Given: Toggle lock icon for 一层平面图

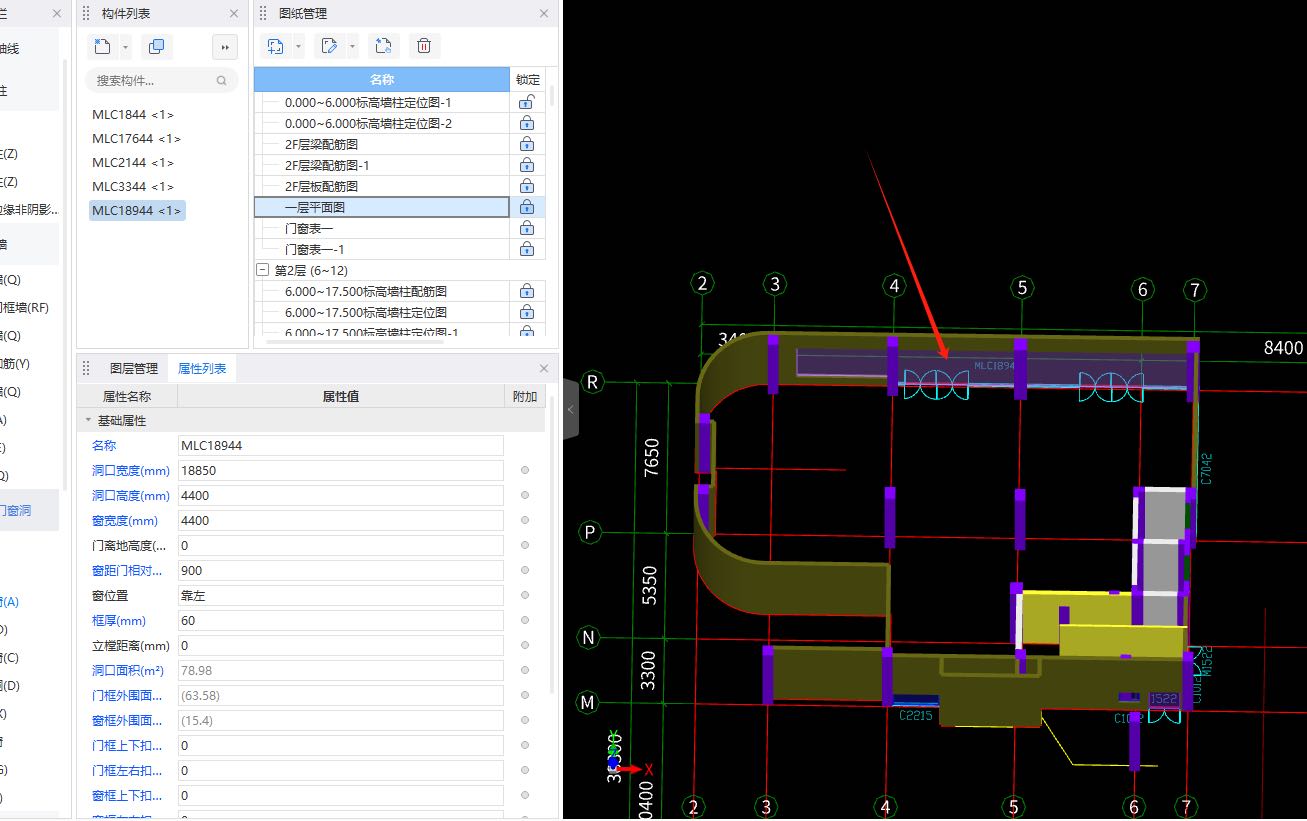Looking at the screenshot, I should [x=526, y=207].
